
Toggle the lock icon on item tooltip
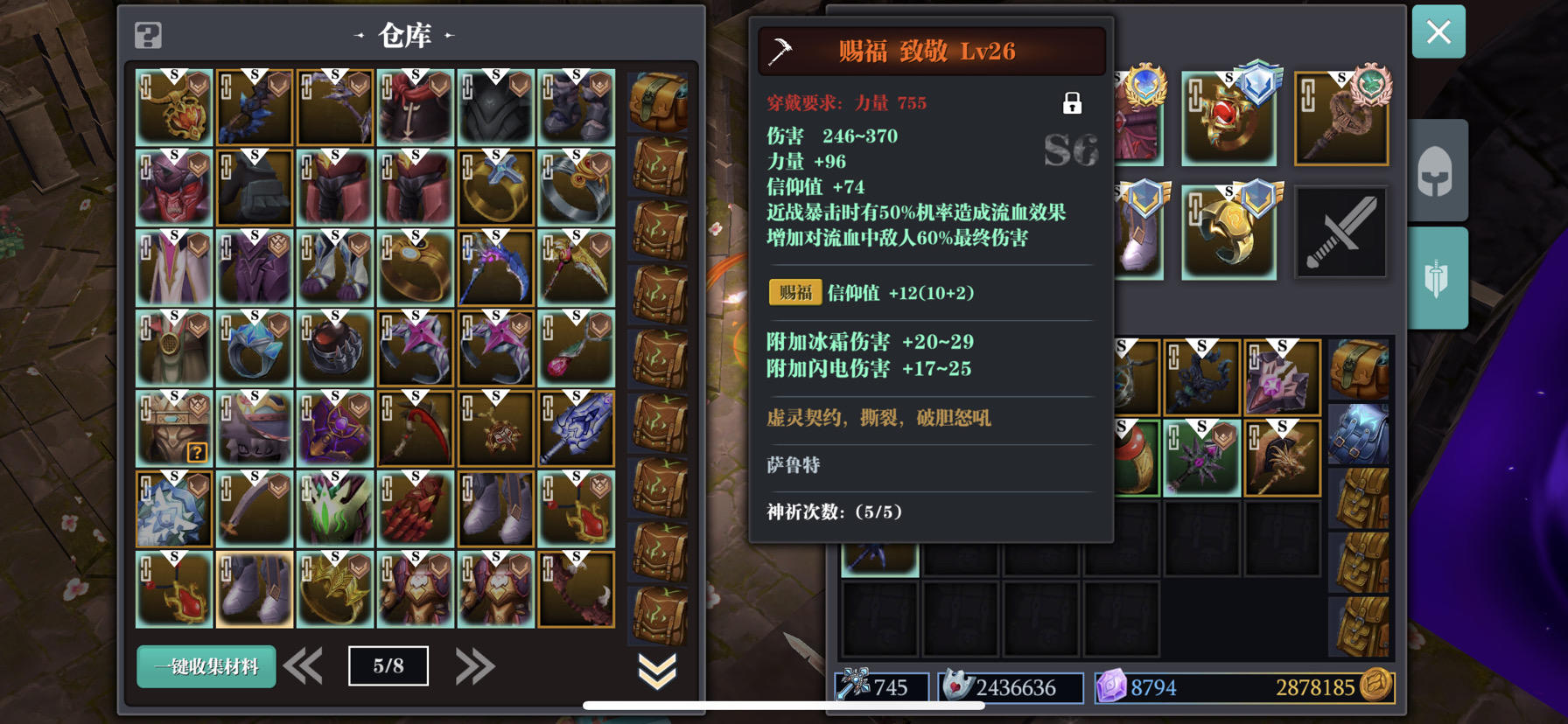[1072, 103]
